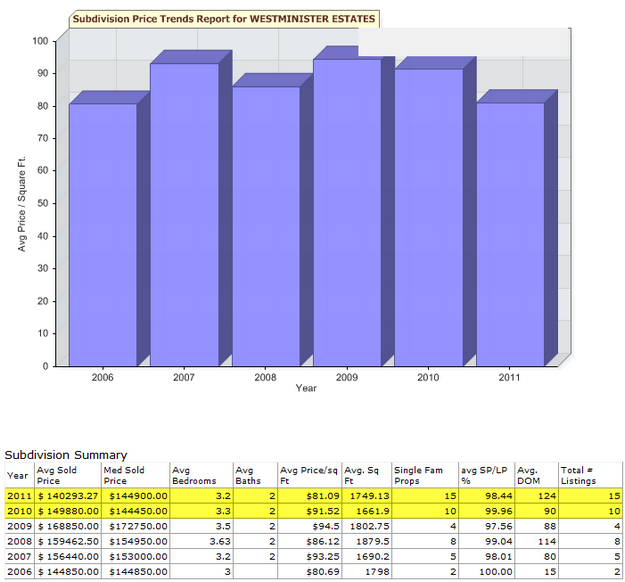
Task: Click the Subdivision Summary heading
Action: tap(66, 455)
